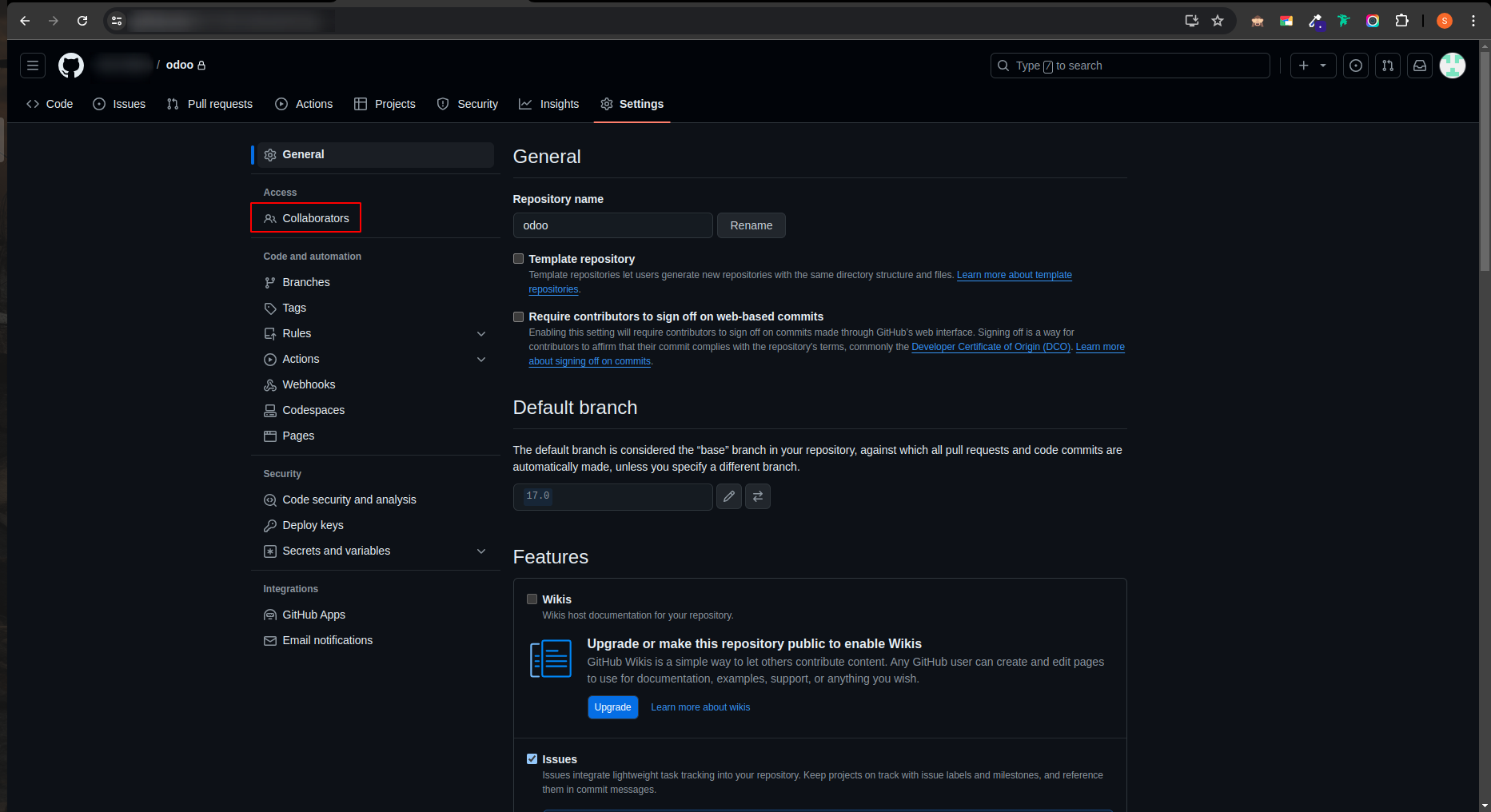Image resolution: width=1491 pixels, height=812 pixels.
Task: Open Learn more about wikis link
Action: [x=700, y=707]
